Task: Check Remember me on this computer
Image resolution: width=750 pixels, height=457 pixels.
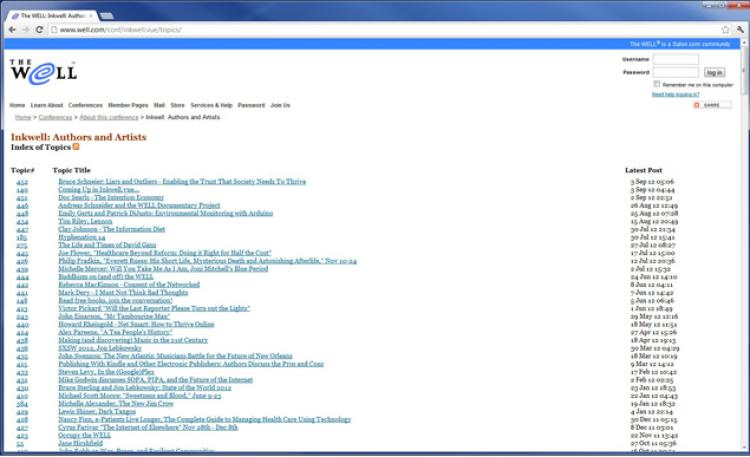Action: [x=657, y=84]
